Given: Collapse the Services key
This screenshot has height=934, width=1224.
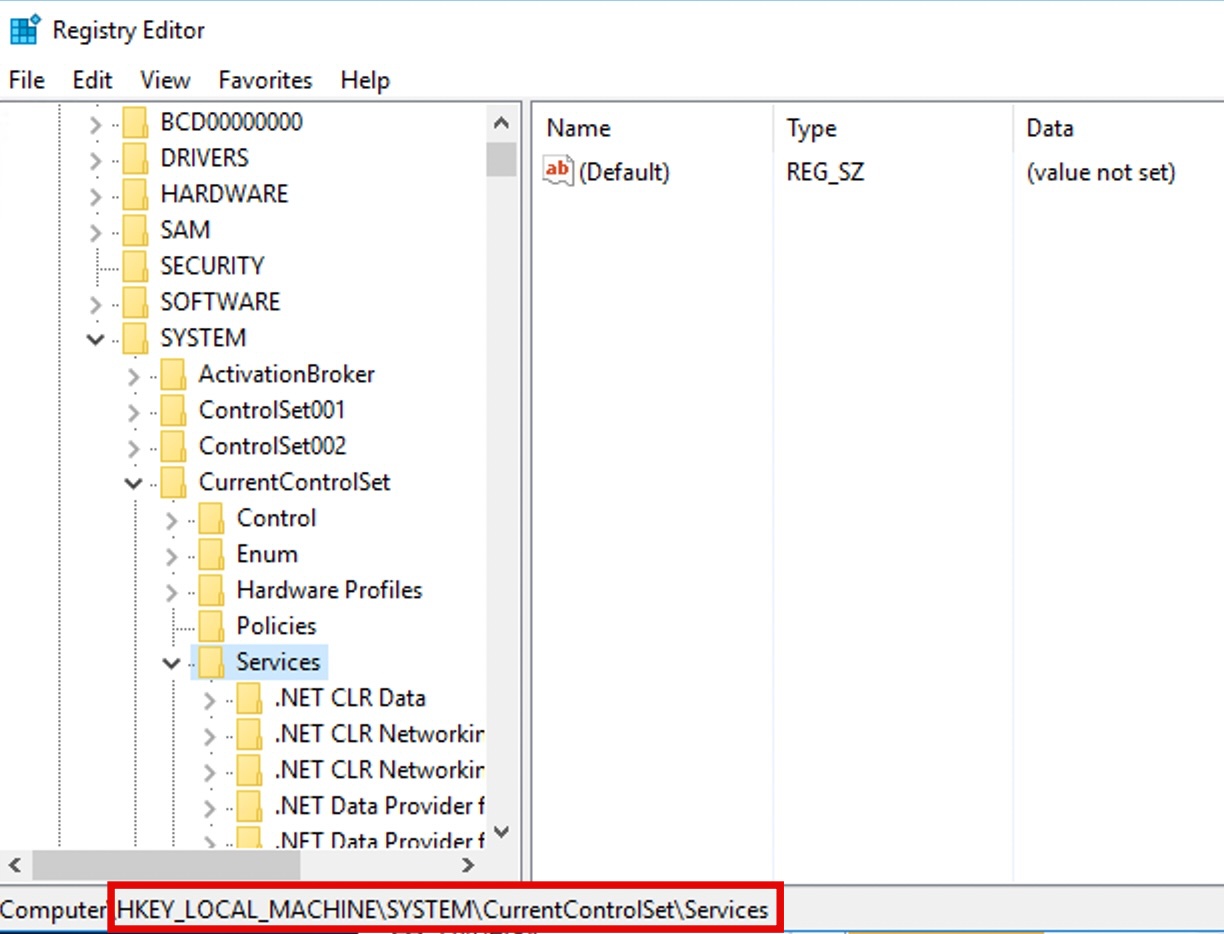Looking at the screenshot, I should coord(171,664).
